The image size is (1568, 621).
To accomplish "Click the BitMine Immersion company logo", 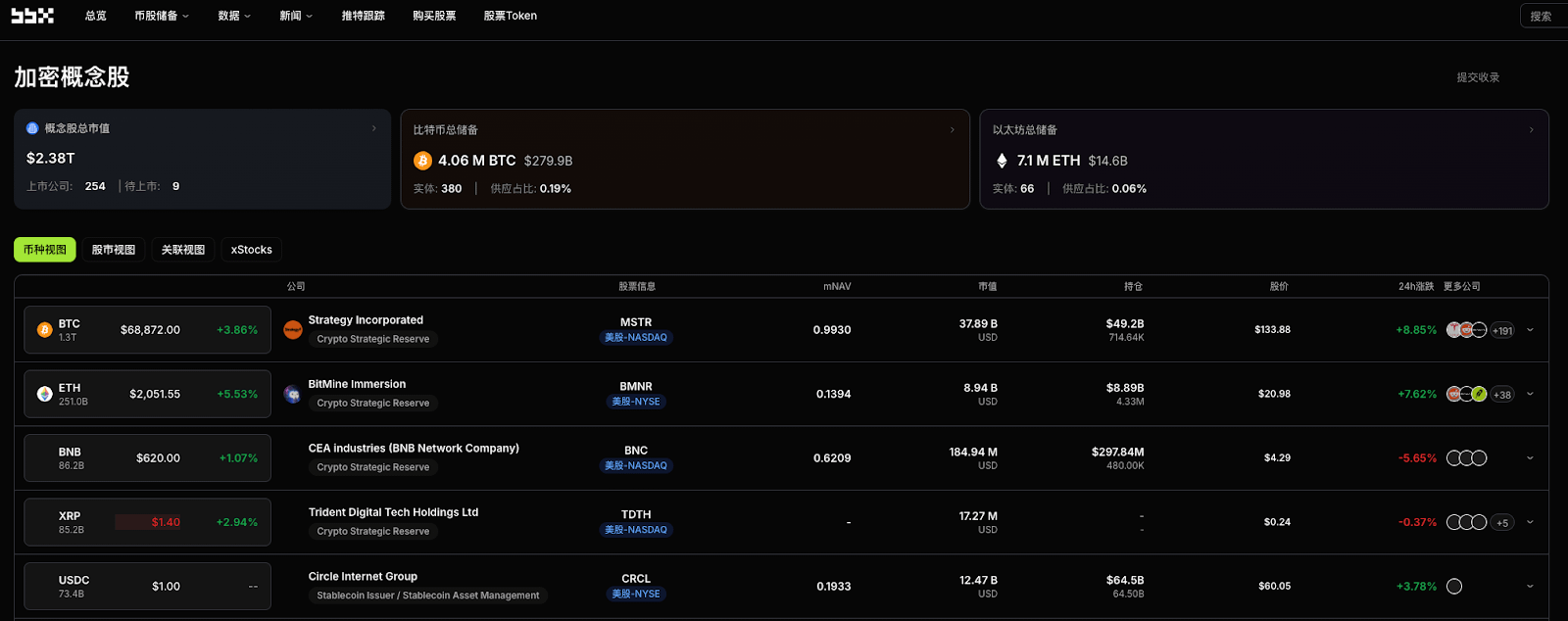I will tap(292, 394).
